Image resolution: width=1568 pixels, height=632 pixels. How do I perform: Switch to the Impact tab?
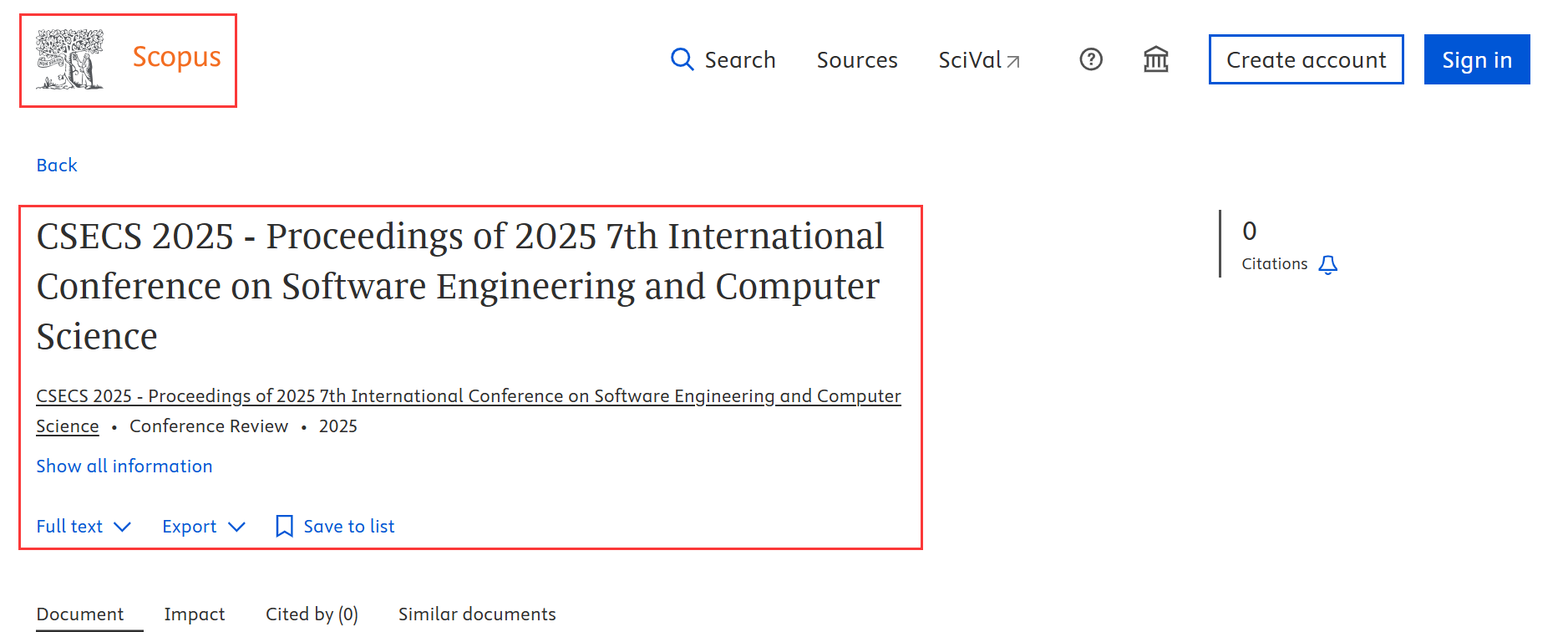[x=194, y=614]
